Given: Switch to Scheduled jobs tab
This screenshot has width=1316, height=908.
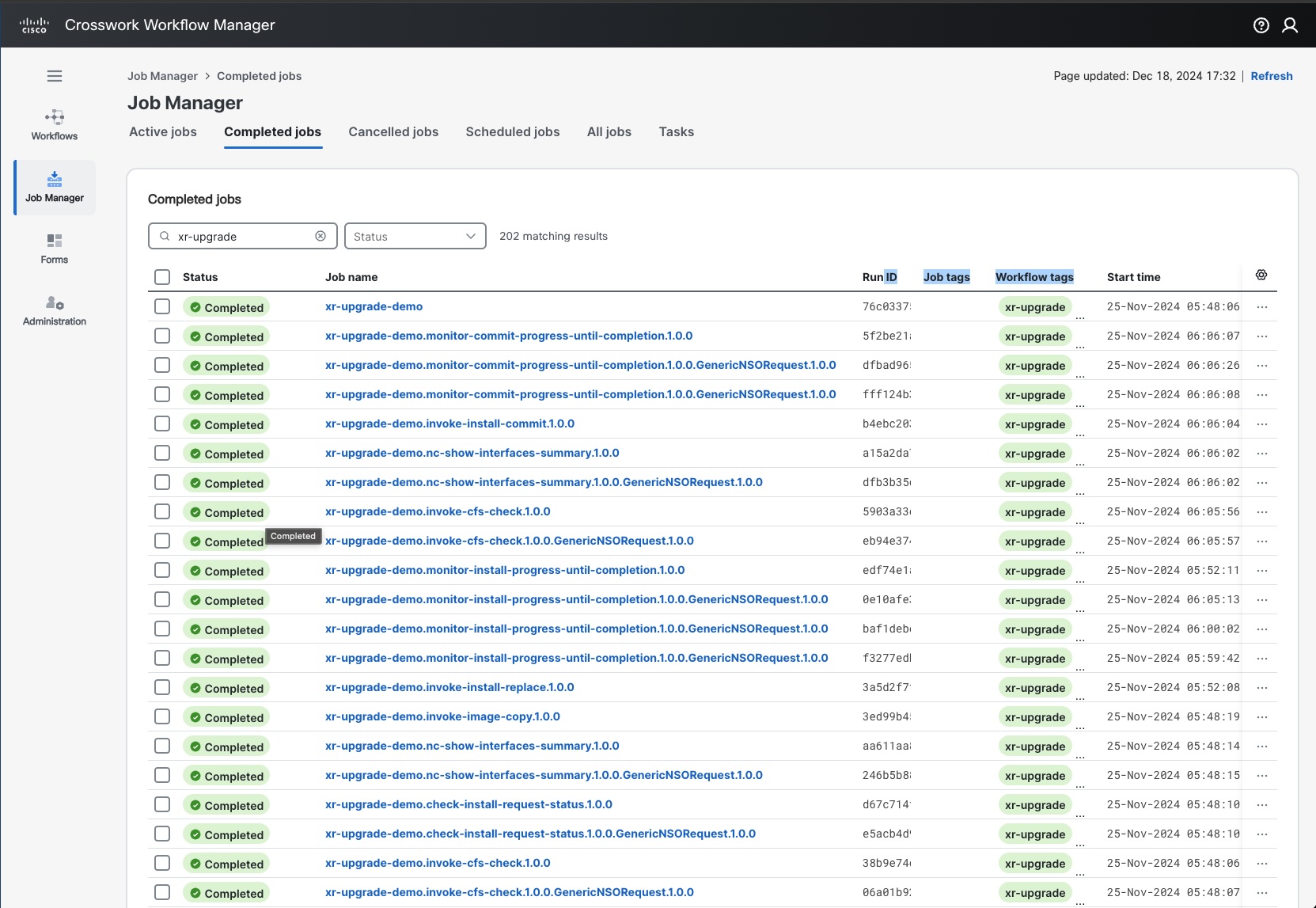Looking at the screenshot, I should 513,132.
